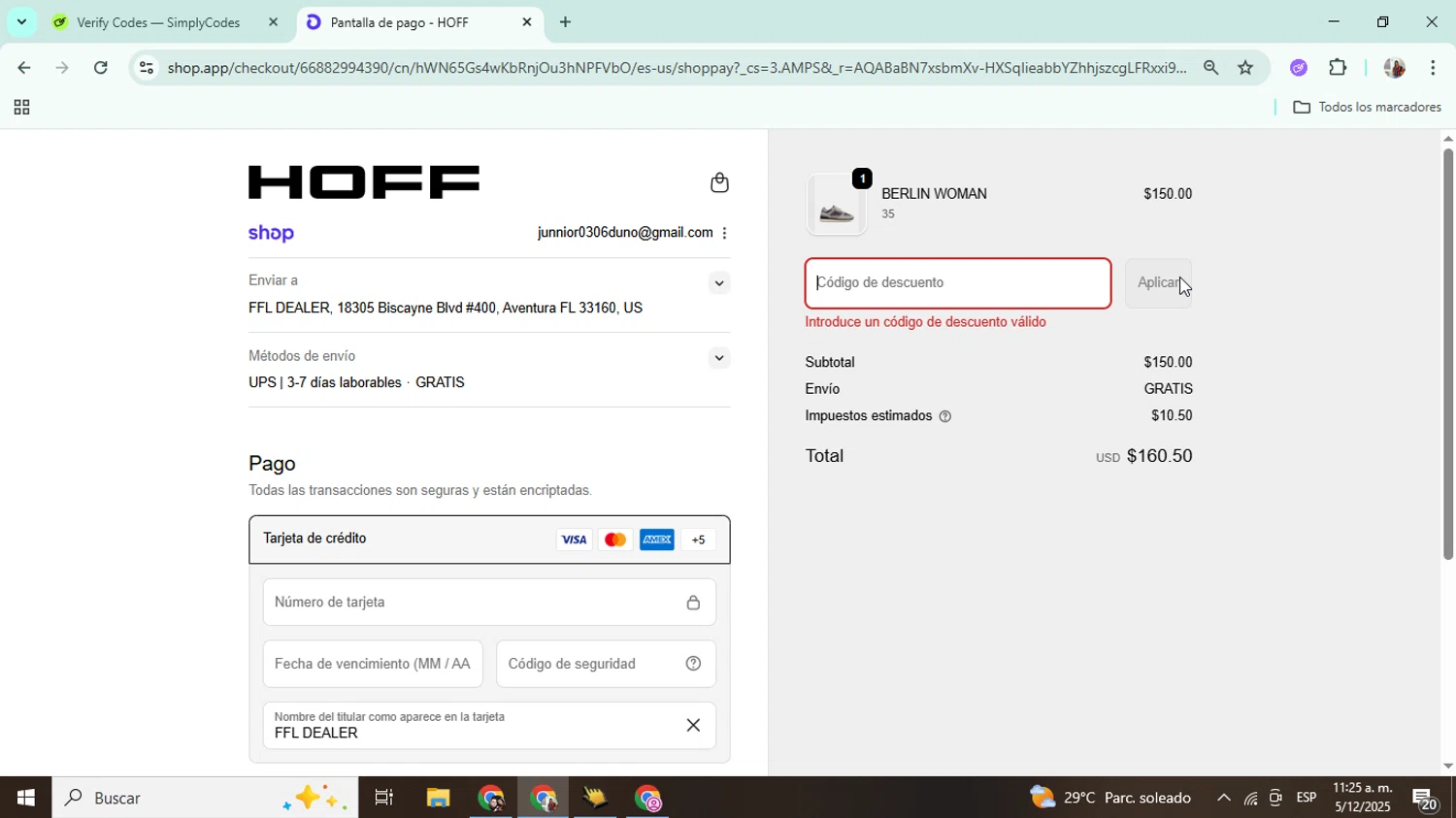Open account options menu beside the email
This screenshot has height=818, width=1456.
724,233
